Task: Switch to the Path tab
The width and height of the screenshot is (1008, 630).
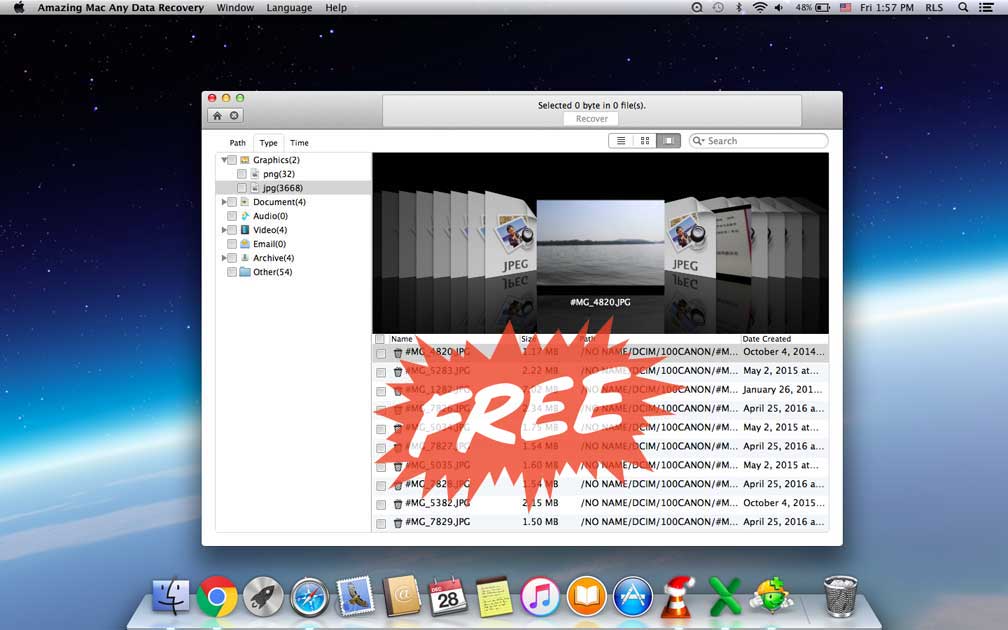Action: point(237,143)
